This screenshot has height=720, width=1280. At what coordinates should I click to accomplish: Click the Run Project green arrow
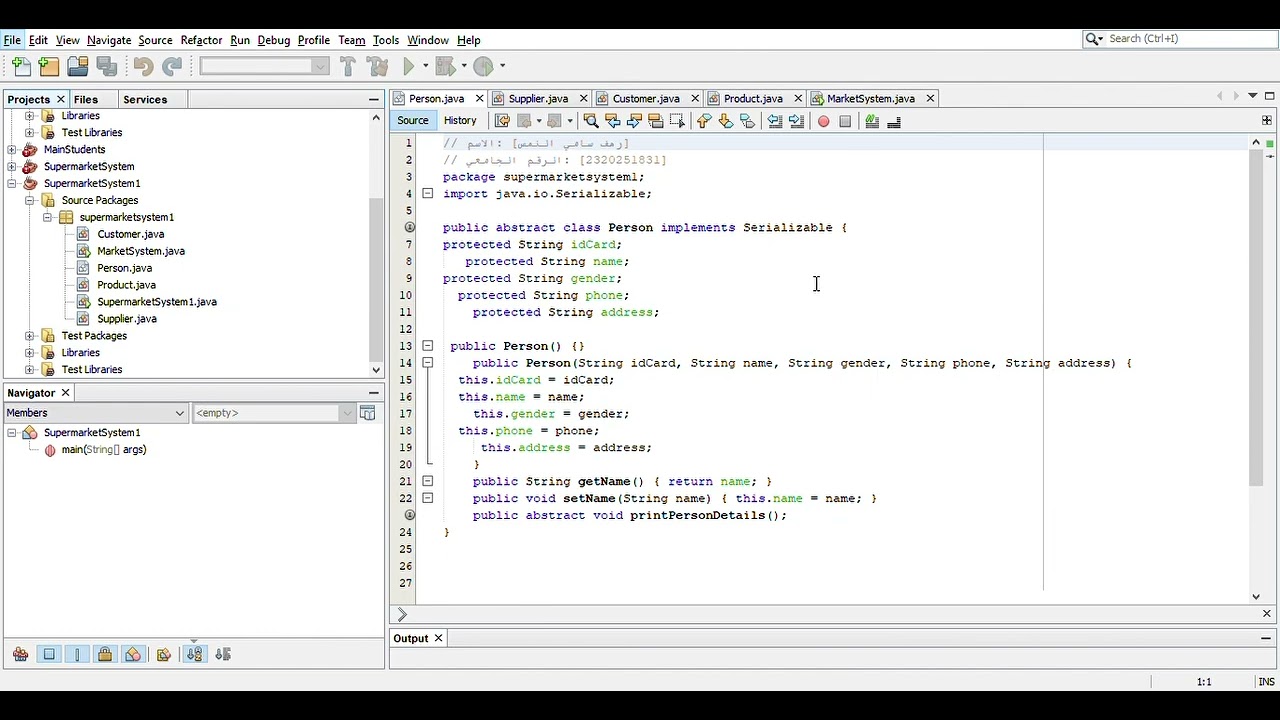[409, 66]
